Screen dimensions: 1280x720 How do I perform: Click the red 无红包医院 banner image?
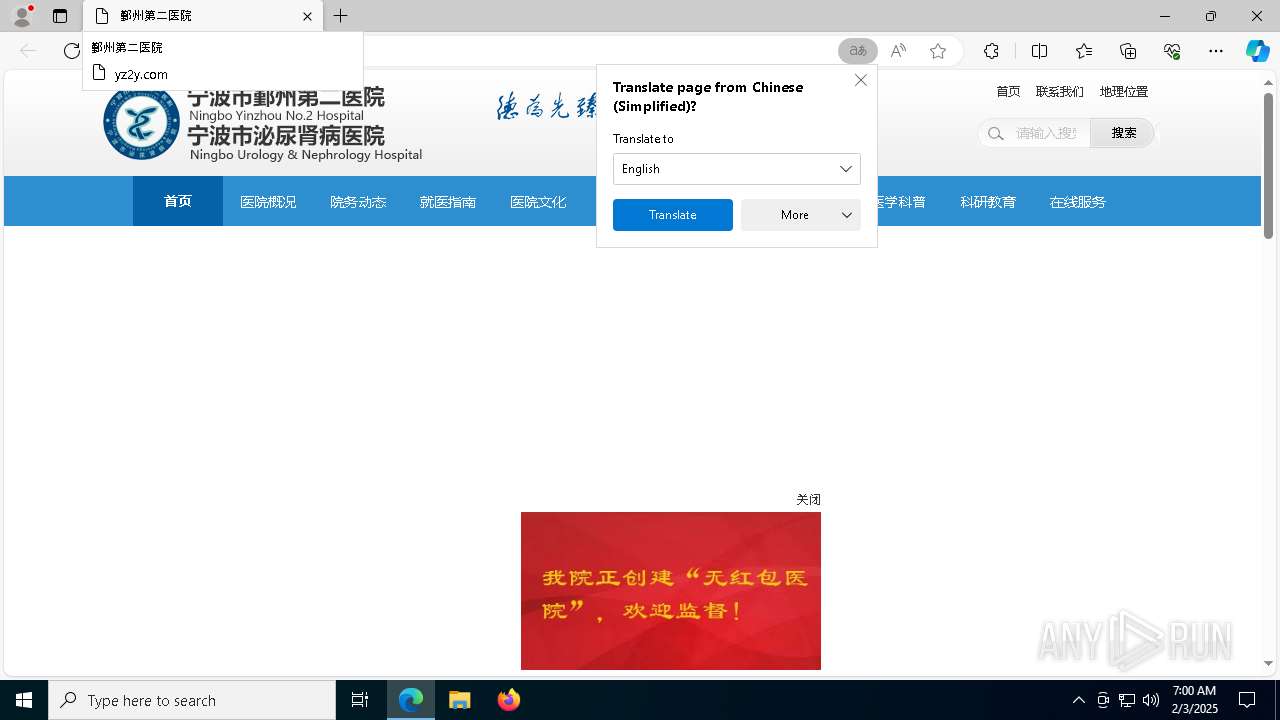pos(671,591)
